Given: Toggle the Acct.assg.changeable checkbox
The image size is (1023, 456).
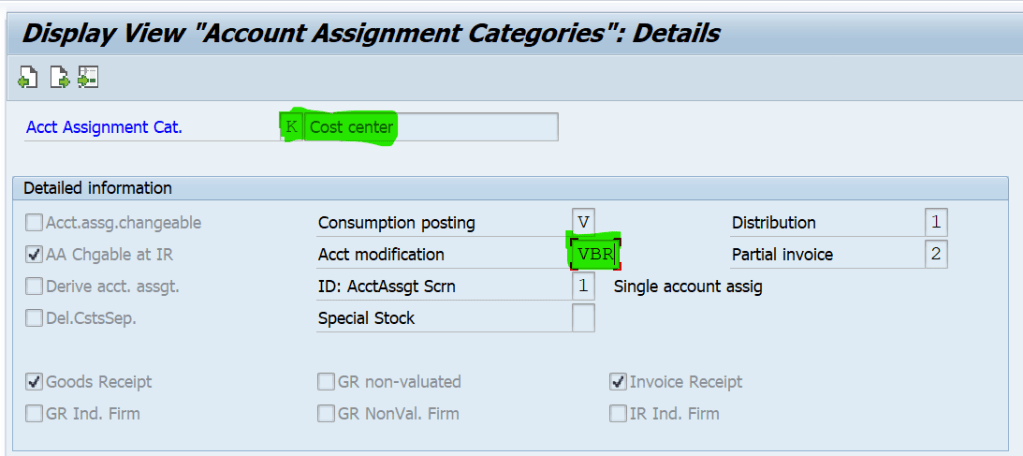Looking at the screenshot, I should click(34, 223).
